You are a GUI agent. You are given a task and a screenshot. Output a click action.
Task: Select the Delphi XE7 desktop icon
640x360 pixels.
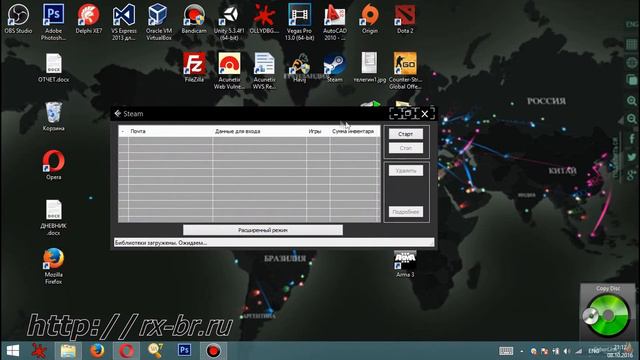[x=89, y=18]
